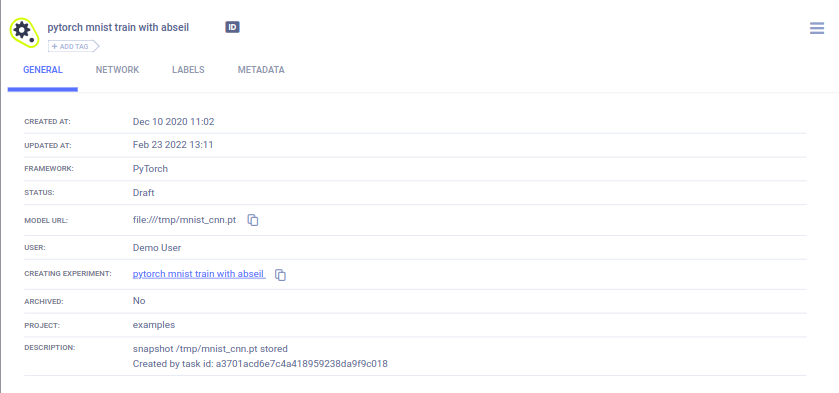
Task: Open the Metadata tab
Action: (261, 70)
